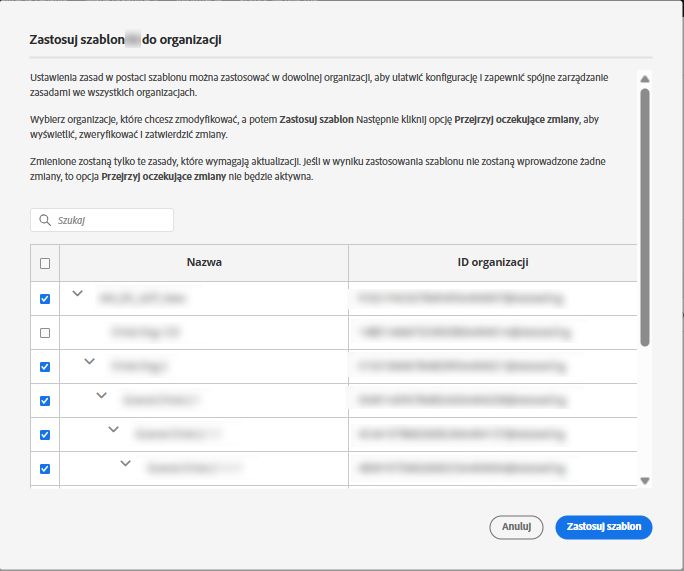Click the dialog's vertical scrollbar thumb

644,215
